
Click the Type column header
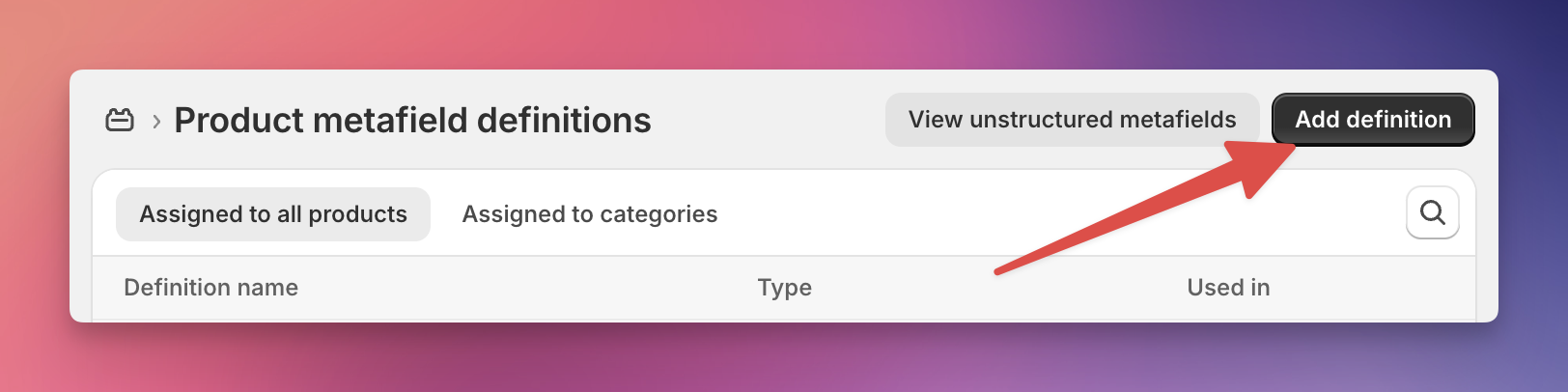coord(784,288)
